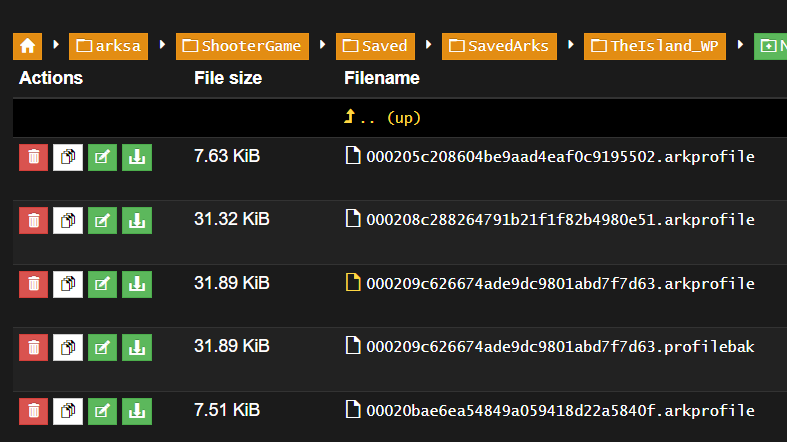Delete the 000209c626674ade9dc9801abd7f7d63.arkprofile file

[33, 285]
